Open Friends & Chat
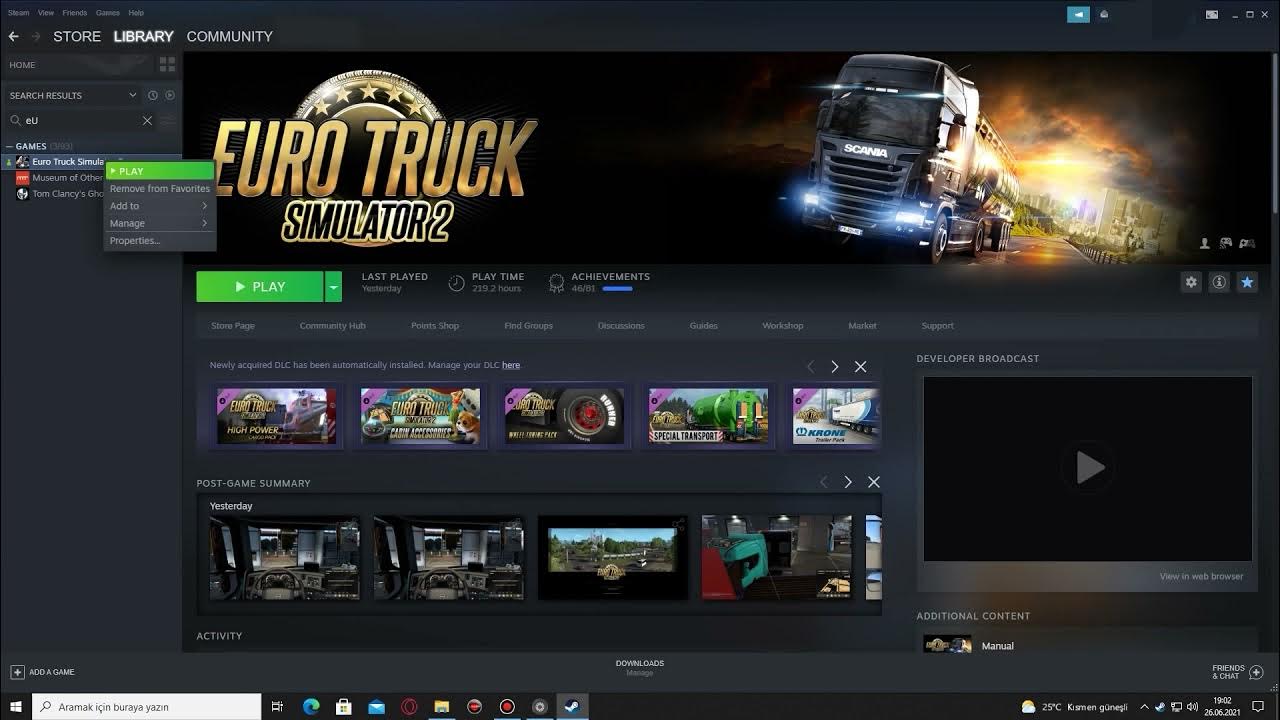 (1238, 672)
